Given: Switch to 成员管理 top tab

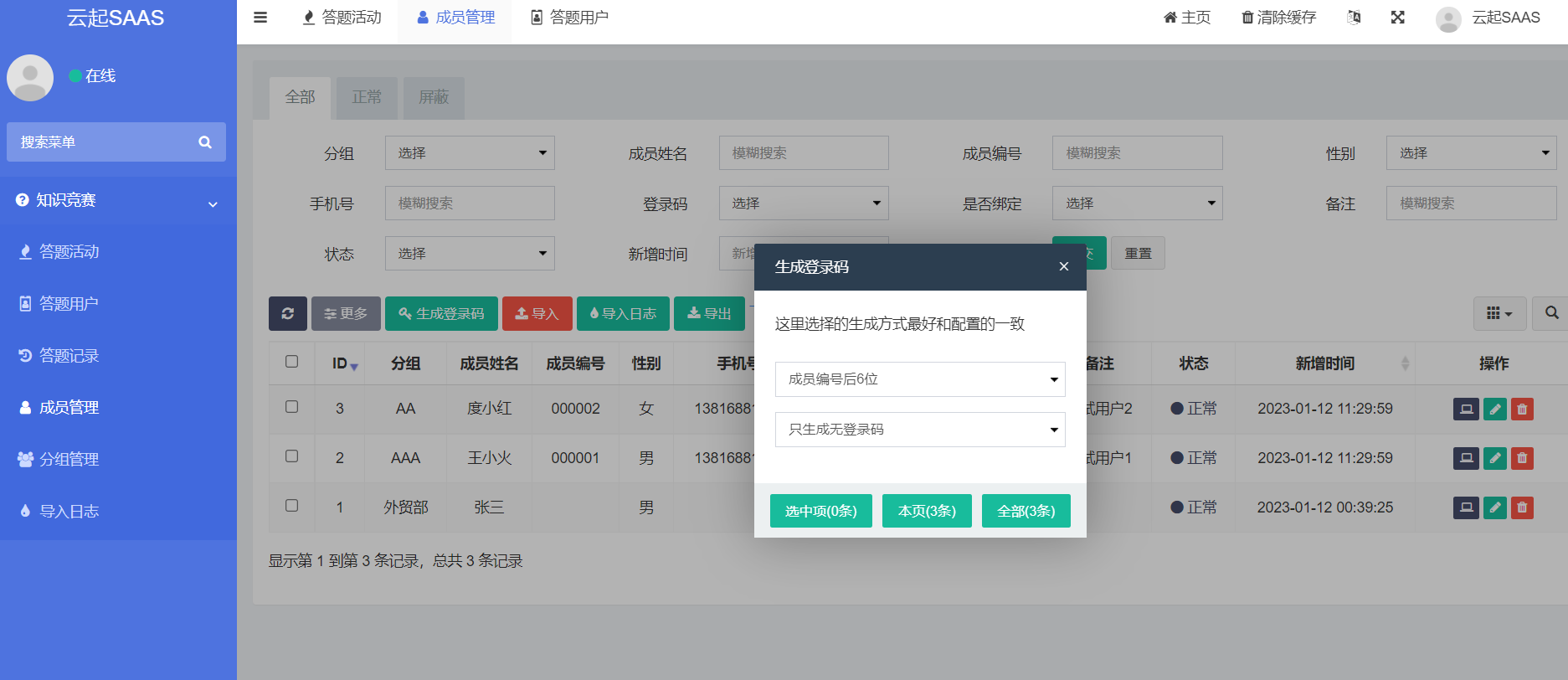Looking at the screenshot, I should point(456,18).
